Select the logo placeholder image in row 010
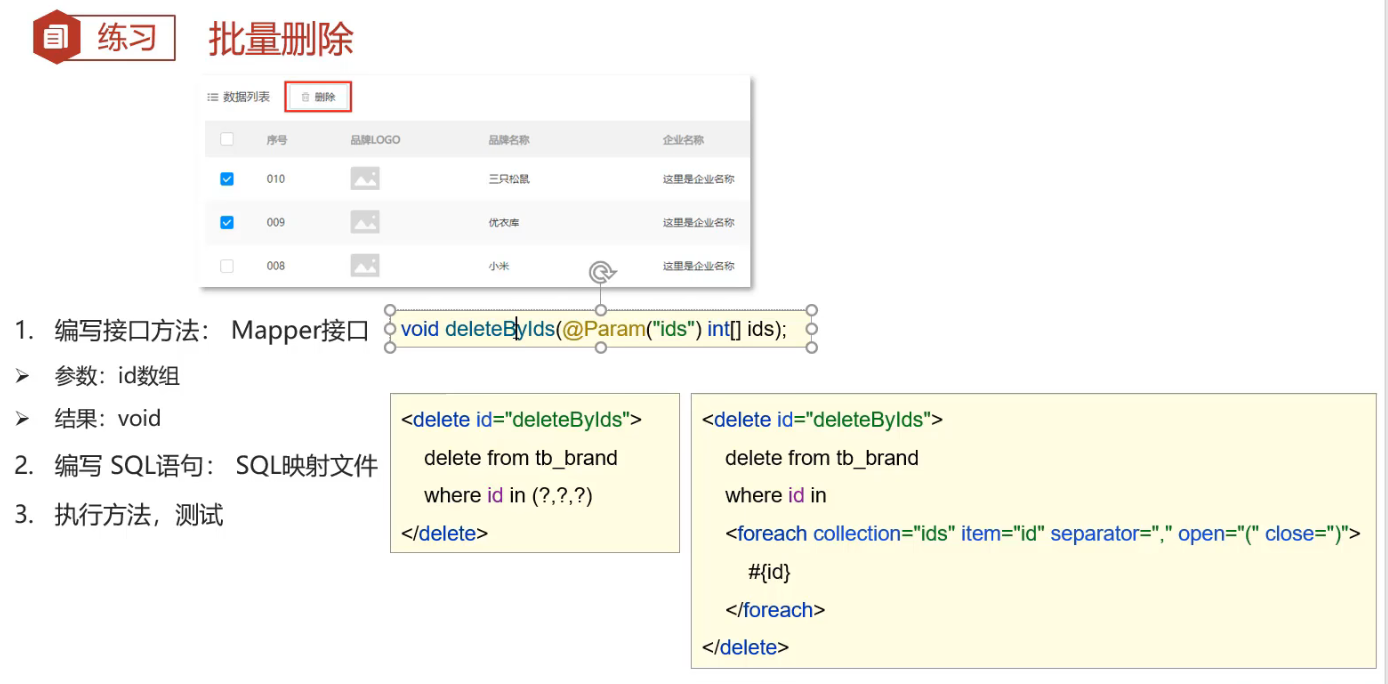1388x684 pixels. tap(365, 179)
